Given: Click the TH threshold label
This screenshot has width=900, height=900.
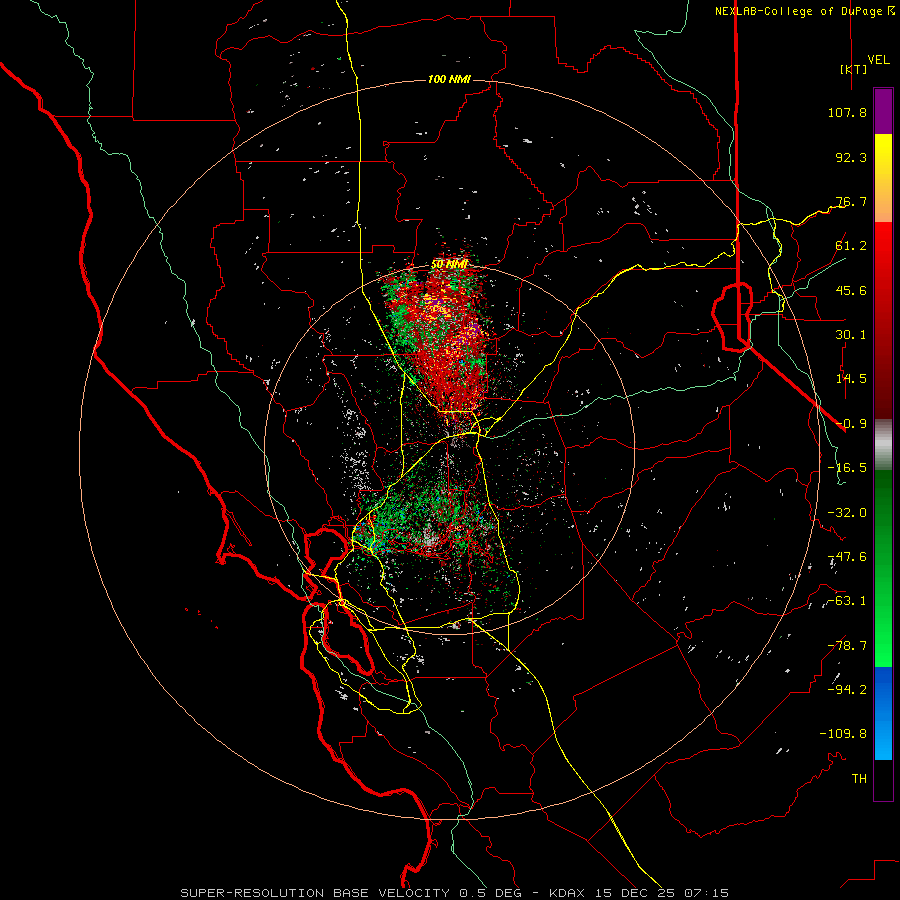Looking at the screenshot, I should [x=859, y=779].
